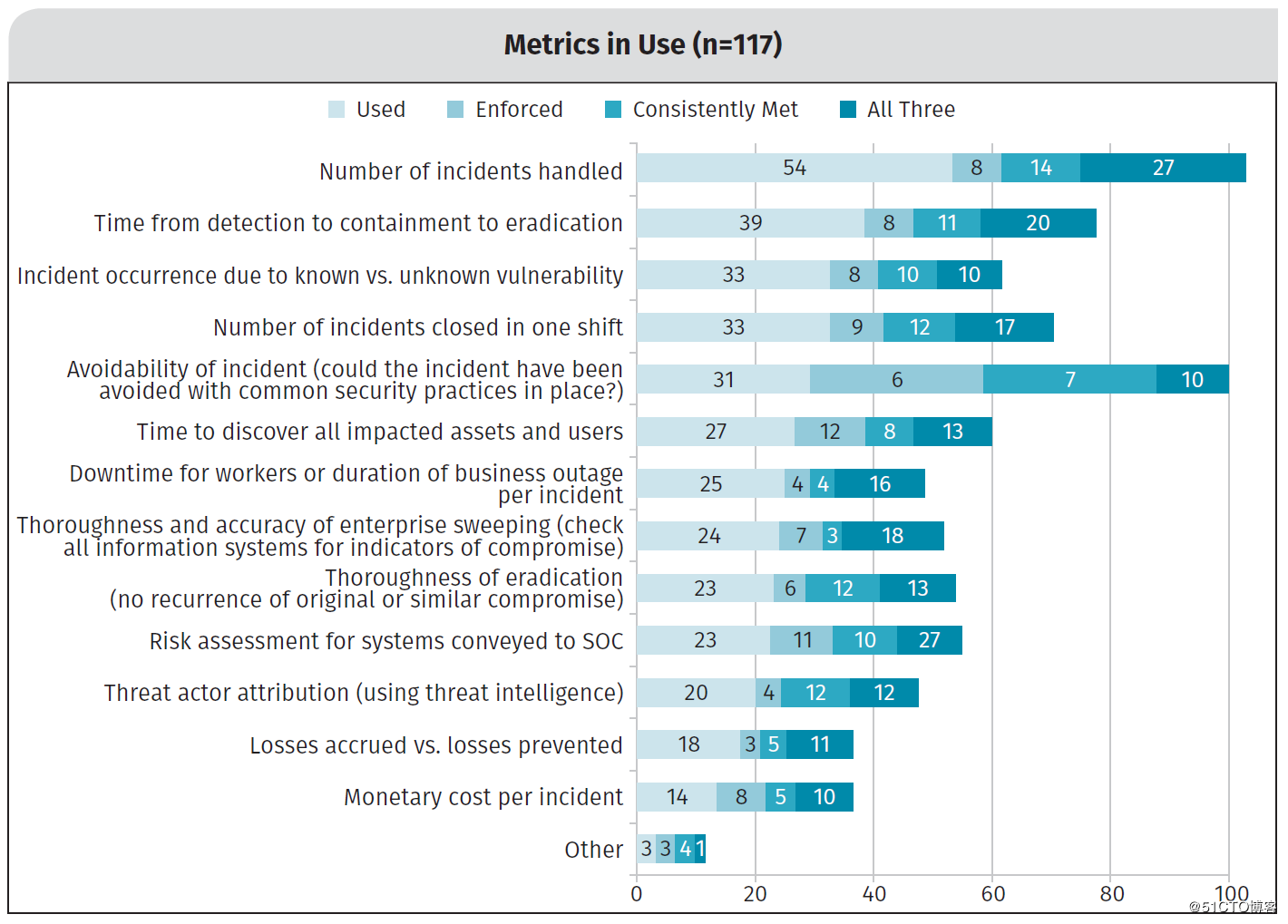Click the Number of incidents closed in one shift label
Viewport: 1288px width, 924px height.
tap(417, 327)
